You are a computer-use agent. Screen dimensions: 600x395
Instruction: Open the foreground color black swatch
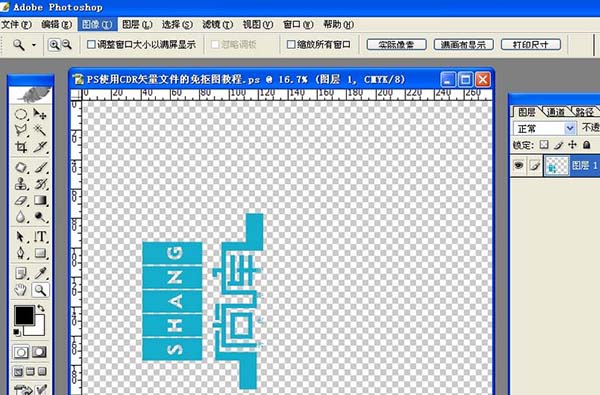point(24,316)
